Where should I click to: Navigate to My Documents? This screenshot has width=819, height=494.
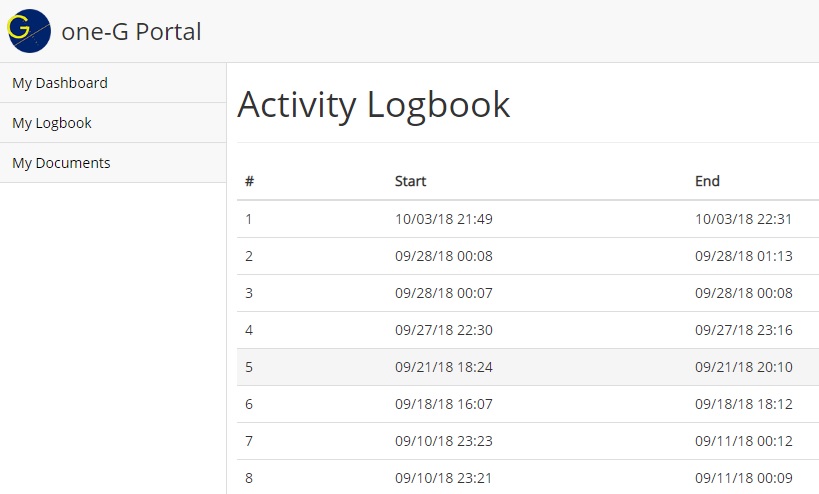61,163
